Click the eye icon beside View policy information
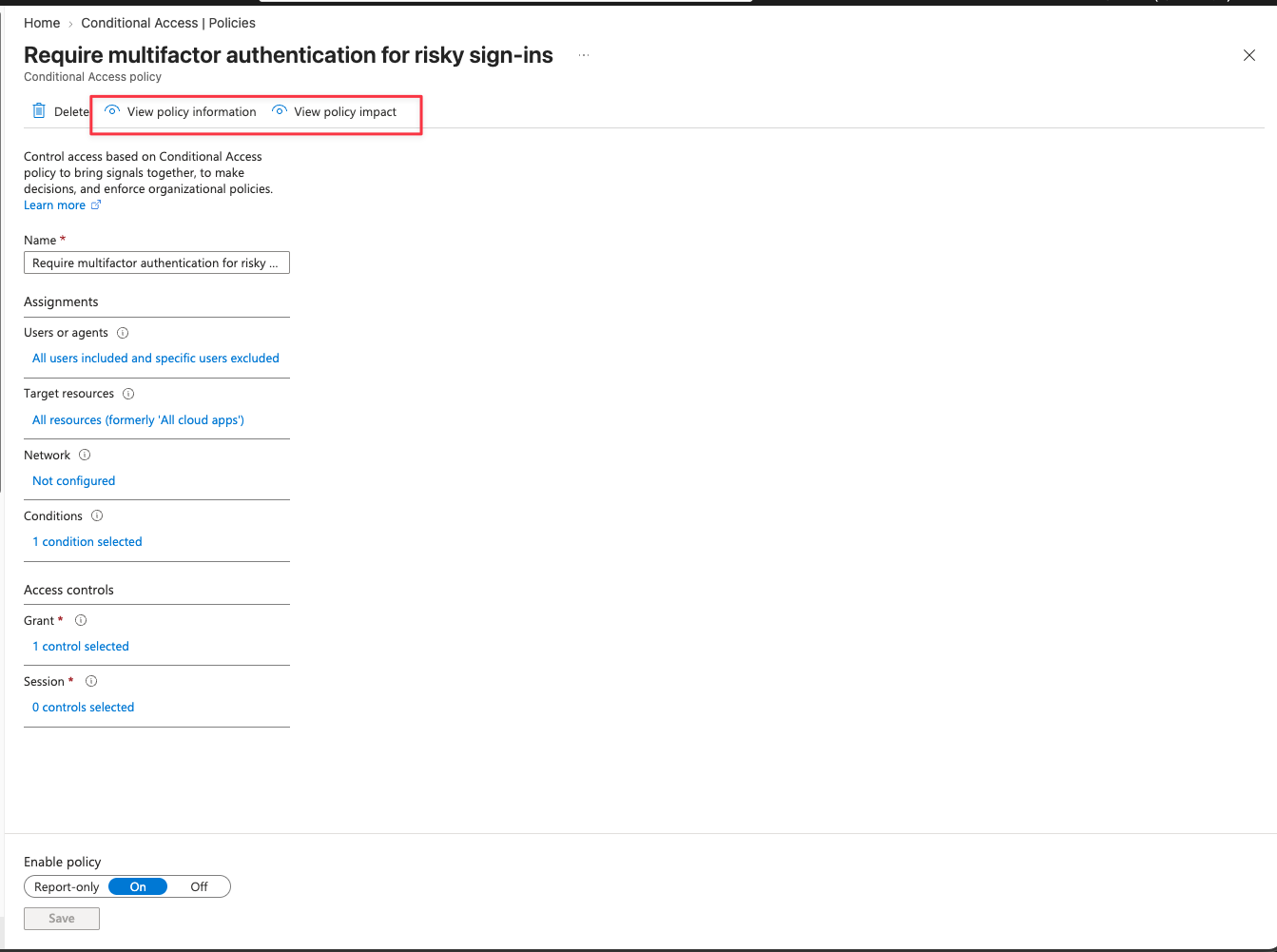The image size is (1277, 952). point(112,110)
